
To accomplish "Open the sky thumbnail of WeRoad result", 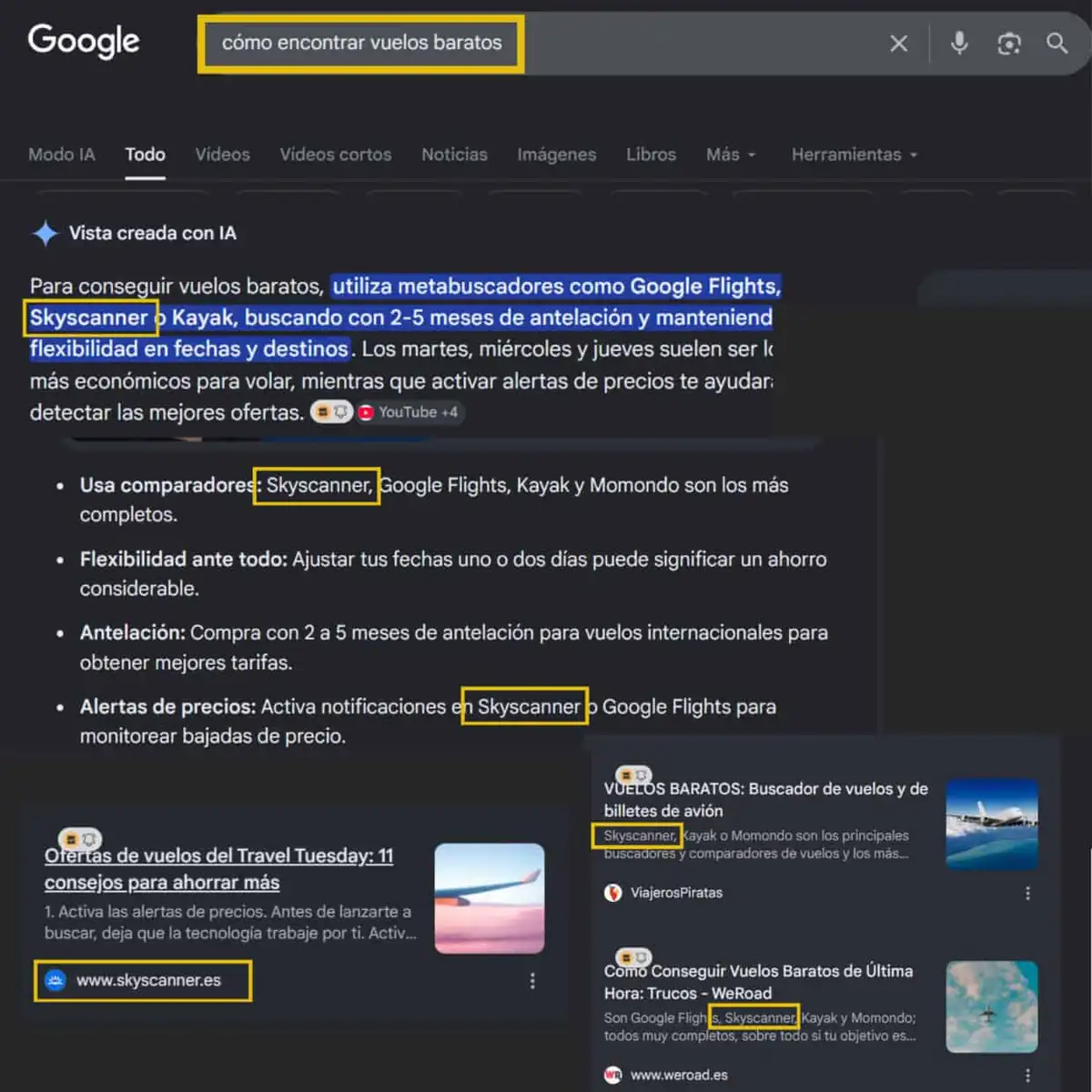I will pos(992,1006).
